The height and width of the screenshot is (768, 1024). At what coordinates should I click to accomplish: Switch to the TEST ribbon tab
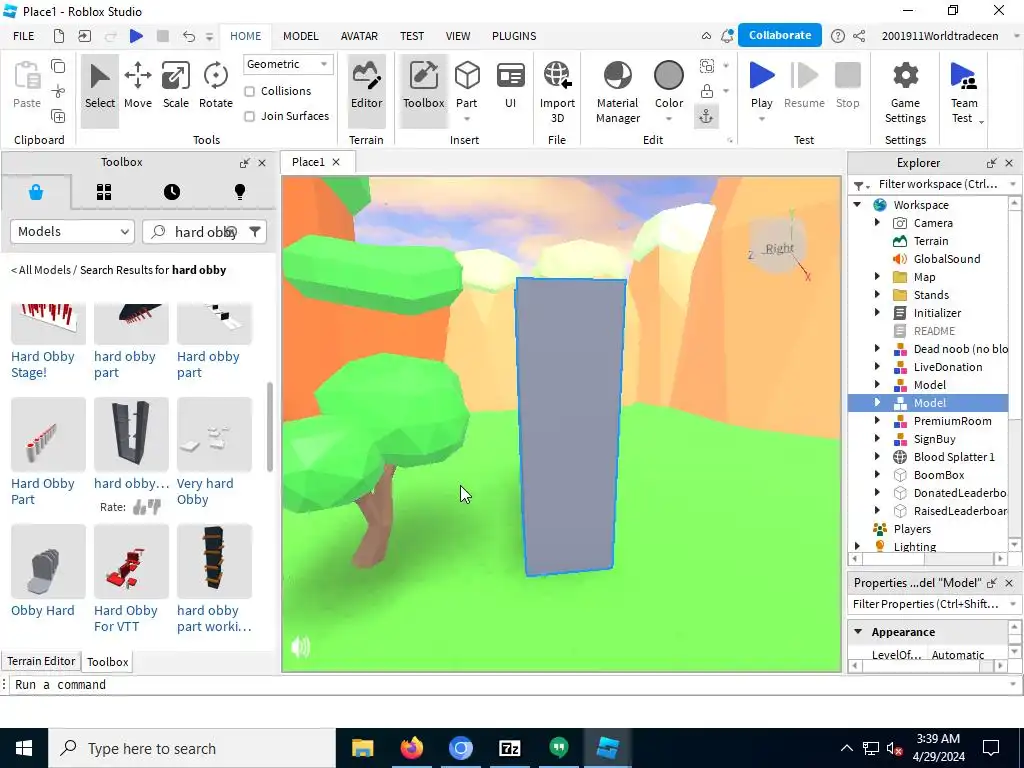click(412, 36)
